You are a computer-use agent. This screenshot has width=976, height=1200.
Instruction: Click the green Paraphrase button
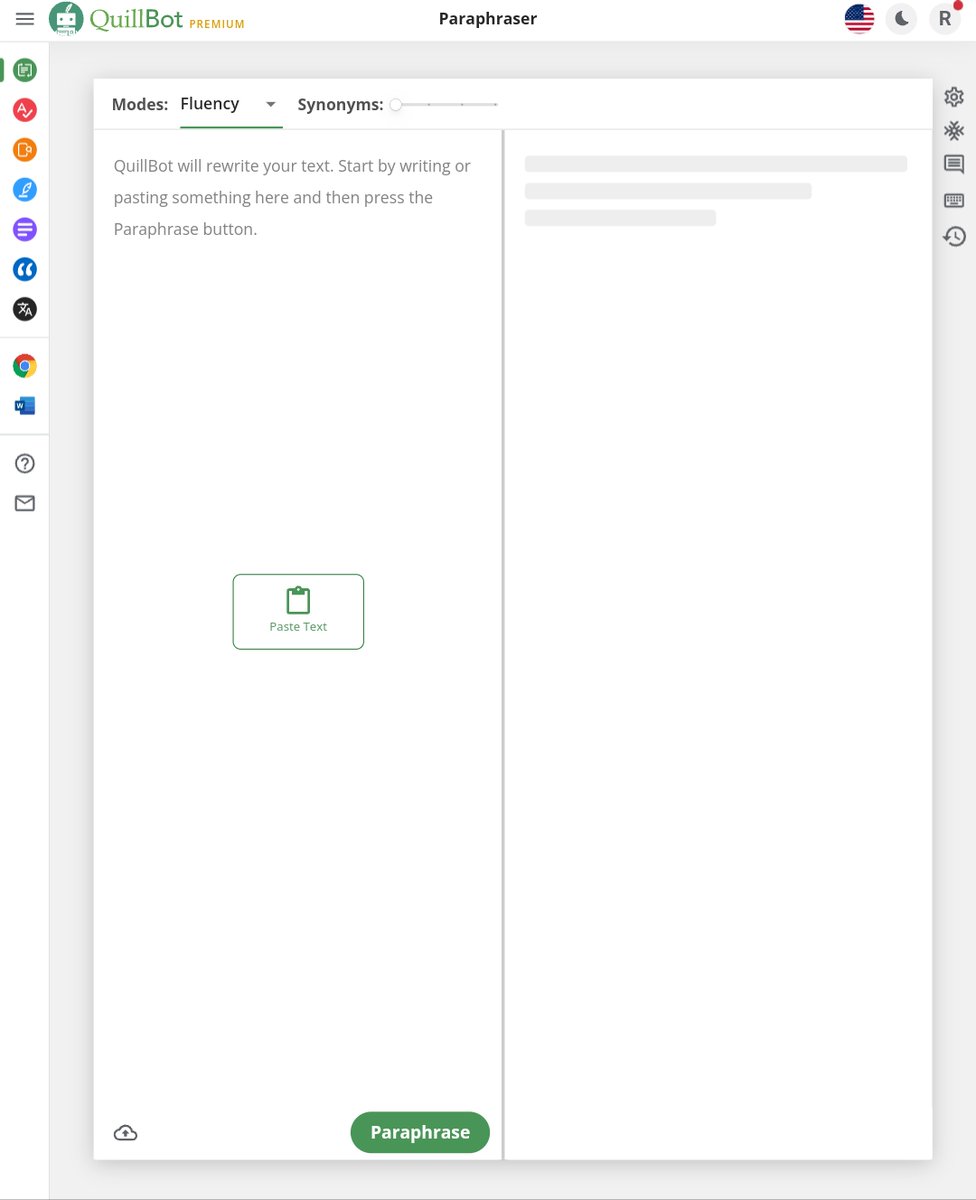[420, 1132]
